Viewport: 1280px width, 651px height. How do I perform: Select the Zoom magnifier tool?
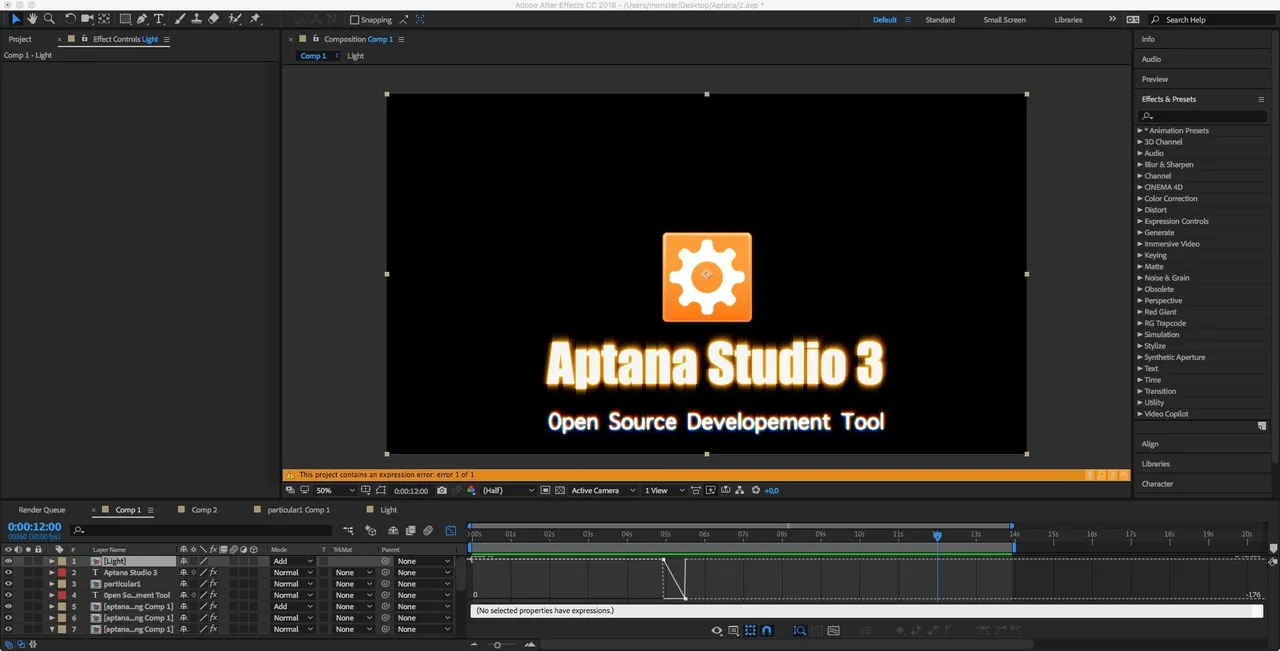coord(49,19)
